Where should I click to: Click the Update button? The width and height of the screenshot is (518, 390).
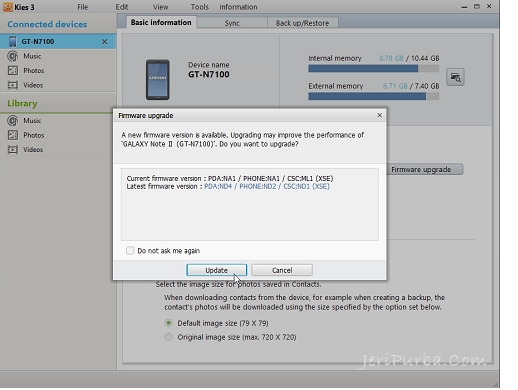pos(217,270)
